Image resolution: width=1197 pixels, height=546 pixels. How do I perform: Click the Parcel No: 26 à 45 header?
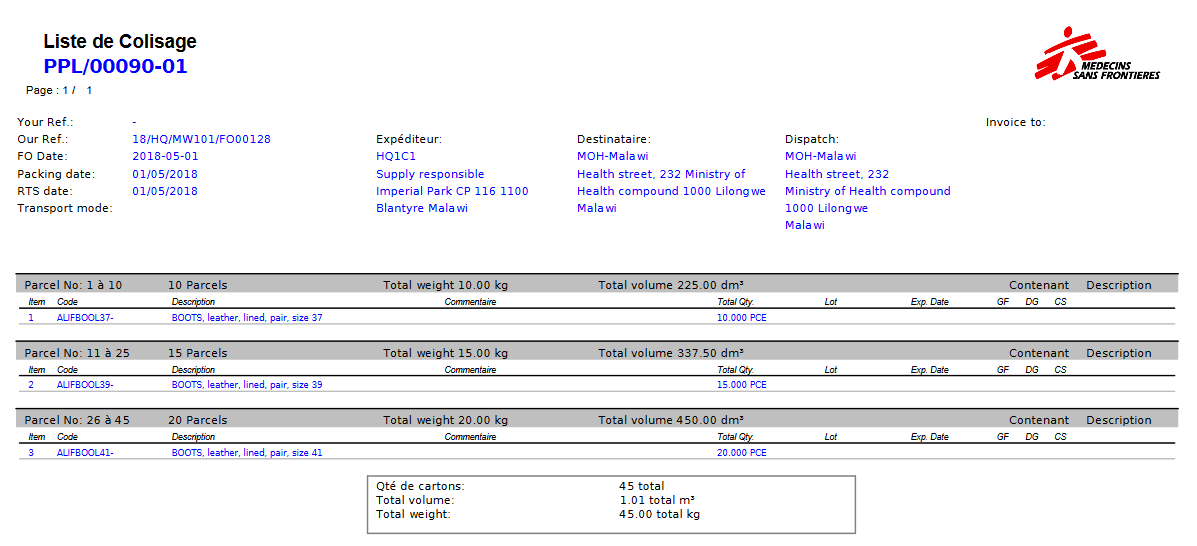pos(76,420)
